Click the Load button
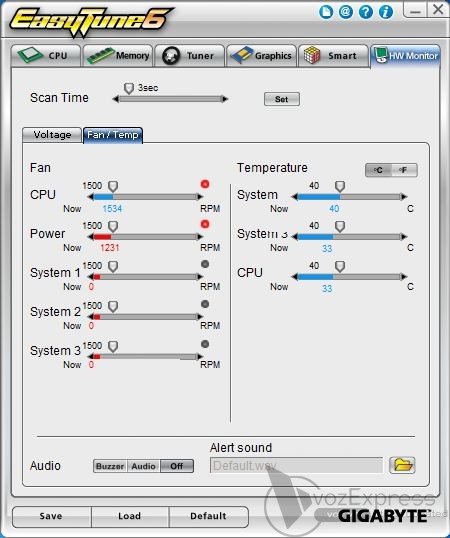Image resolution: width=450 pixels, height=538 pixels. point(130,516)
